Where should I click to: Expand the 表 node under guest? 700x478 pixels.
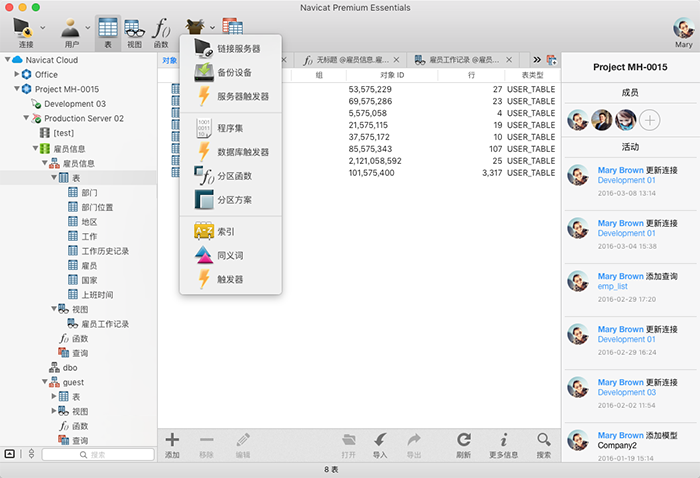[x=54, y=396]
